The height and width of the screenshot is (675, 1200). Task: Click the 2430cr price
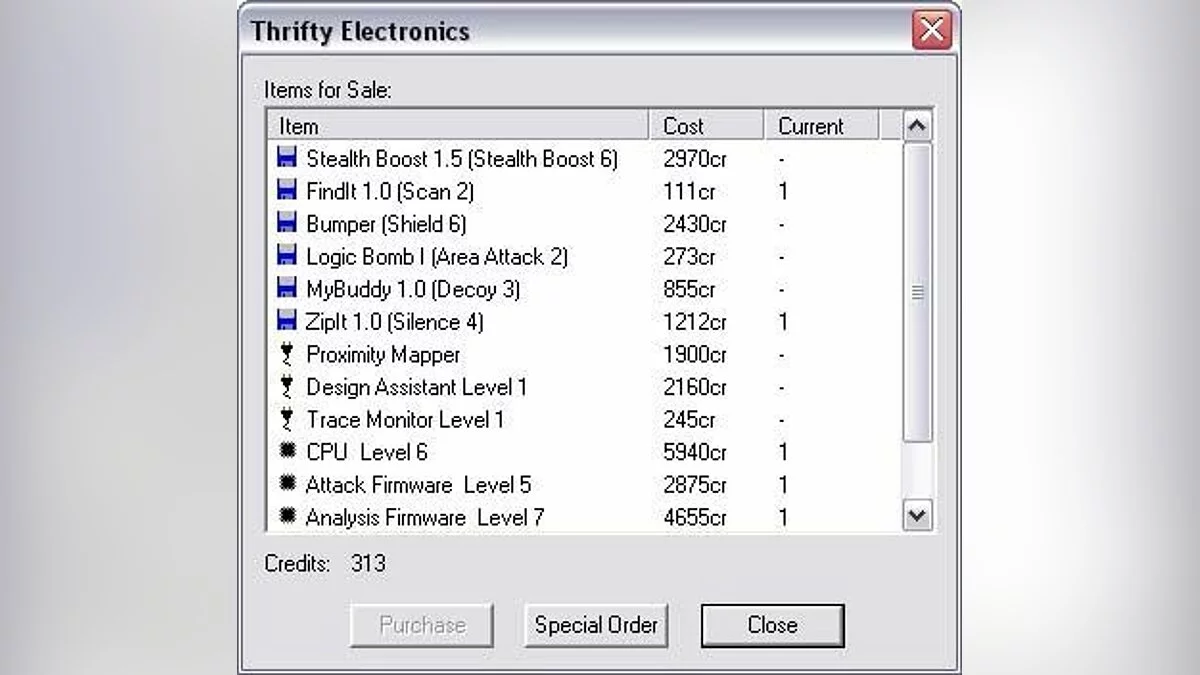[x=695, y=223]
